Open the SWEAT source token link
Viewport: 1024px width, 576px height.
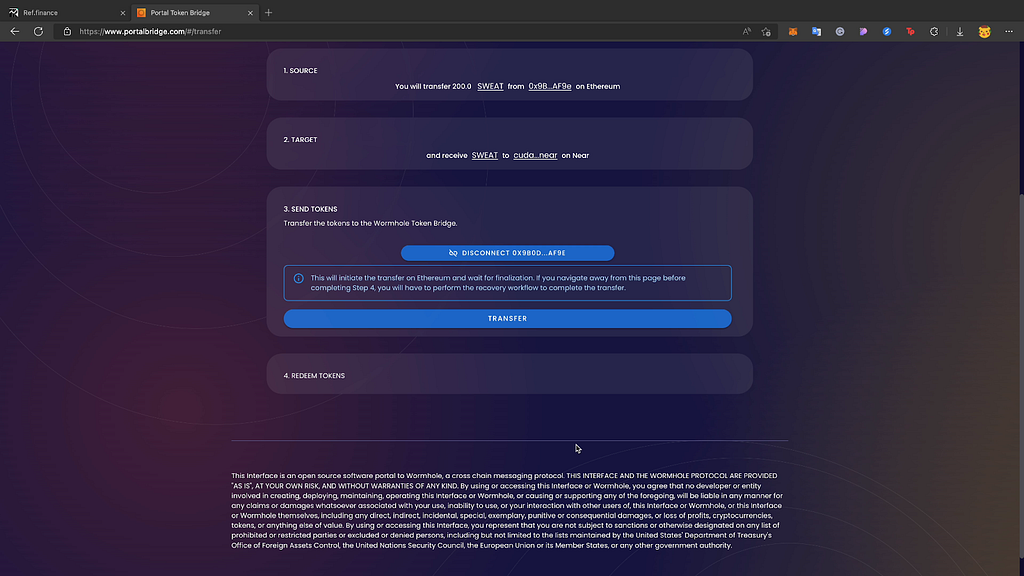point(490,86)
